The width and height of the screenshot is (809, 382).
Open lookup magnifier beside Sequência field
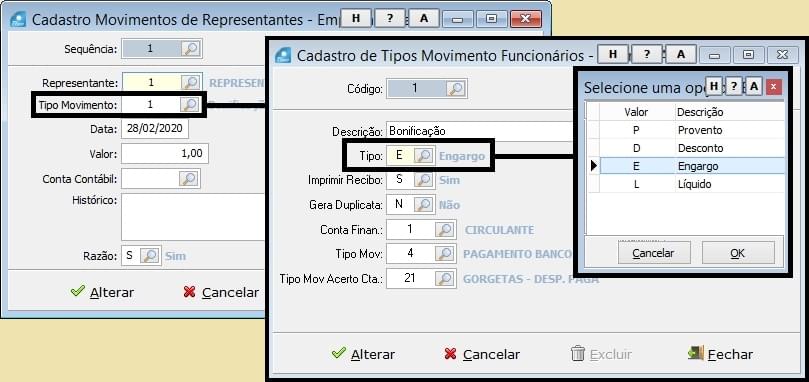(190, 49)
